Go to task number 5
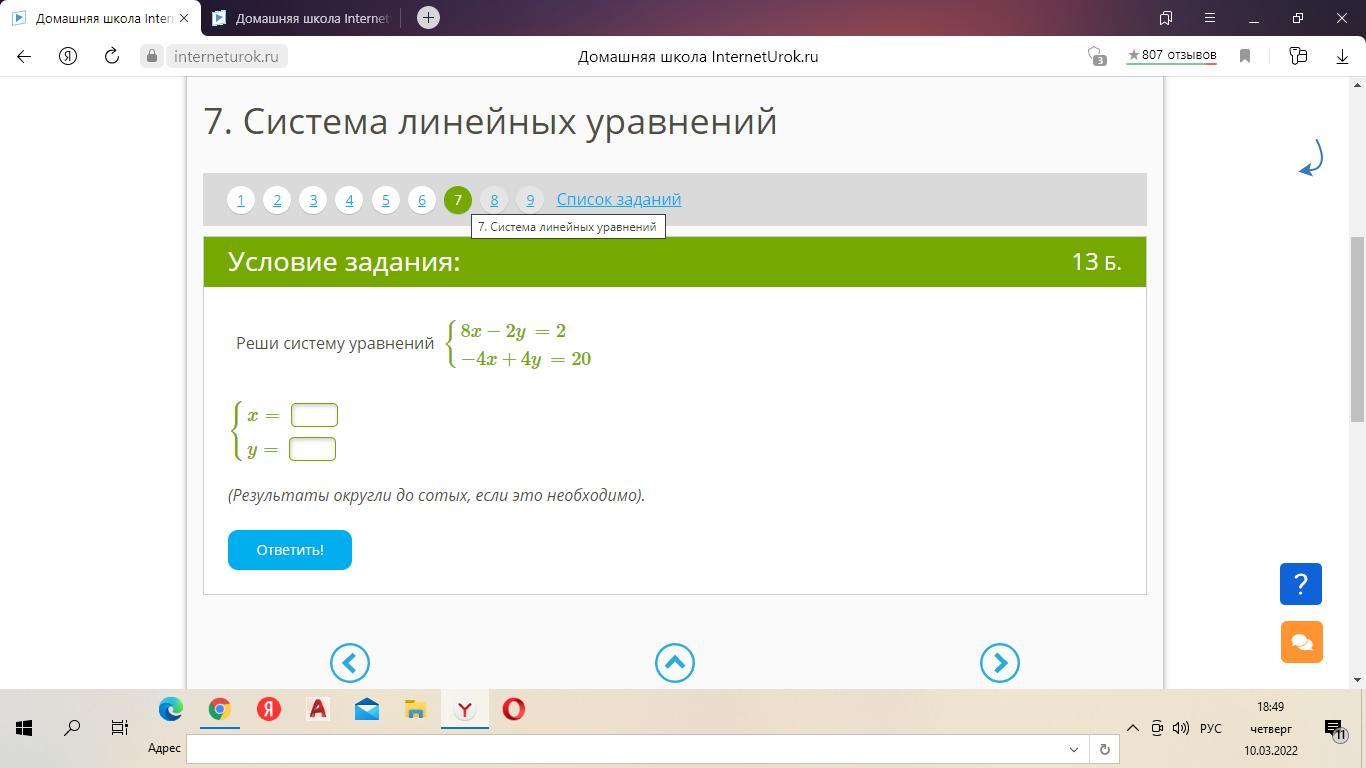Screen dimensions: 1366x768 [385, 200]
